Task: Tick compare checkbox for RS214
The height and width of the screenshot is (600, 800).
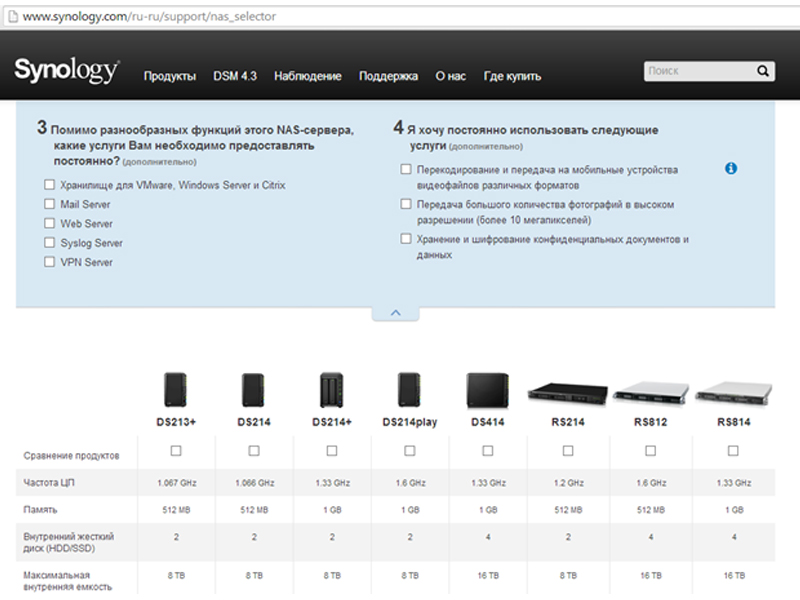Action: pyautogui.click(x=568, y=451)
